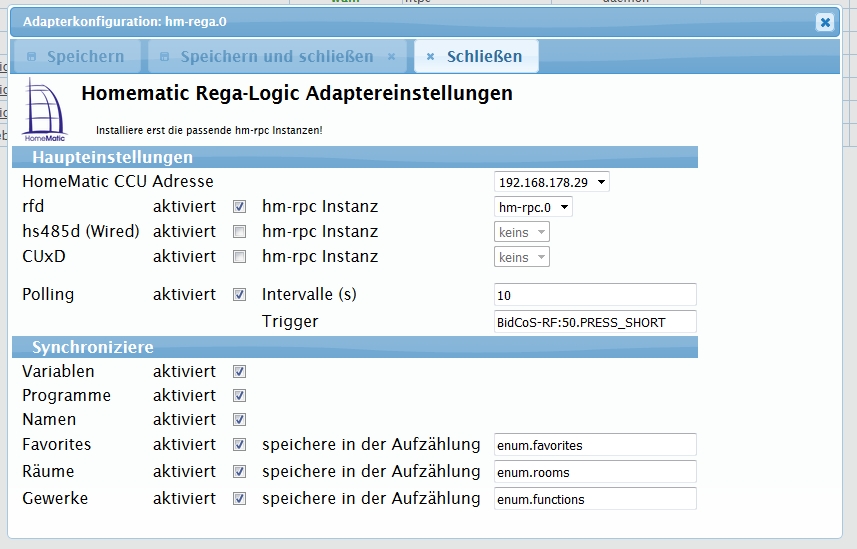The width and height of the screenshot is (857, 549).
Task: Toggle Variablen synchronization checkbox
Action: [239, 372]
